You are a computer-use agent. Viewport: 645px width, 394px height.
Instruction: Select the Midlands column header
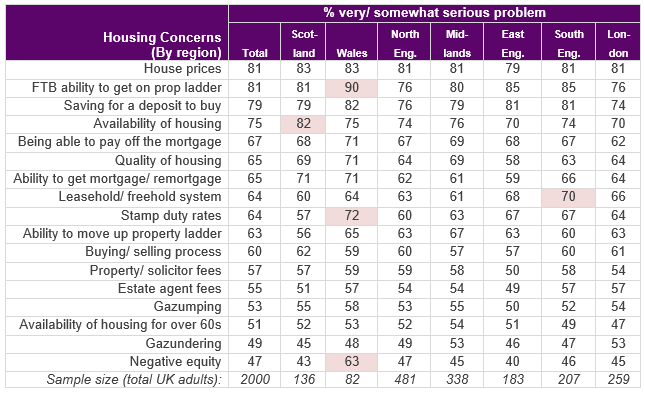[x=457, y=43]
